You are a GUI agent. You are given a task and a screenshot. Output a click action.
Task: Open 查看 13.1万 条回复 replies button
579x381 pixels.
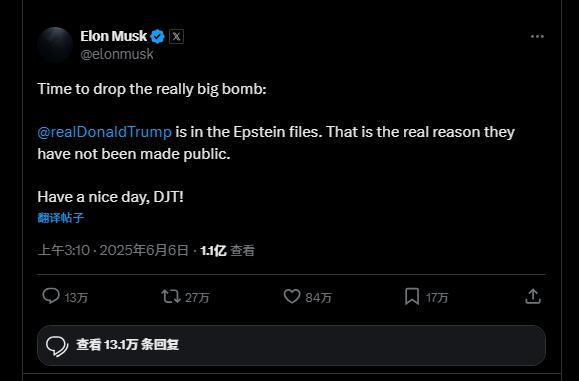coord(291,345)
